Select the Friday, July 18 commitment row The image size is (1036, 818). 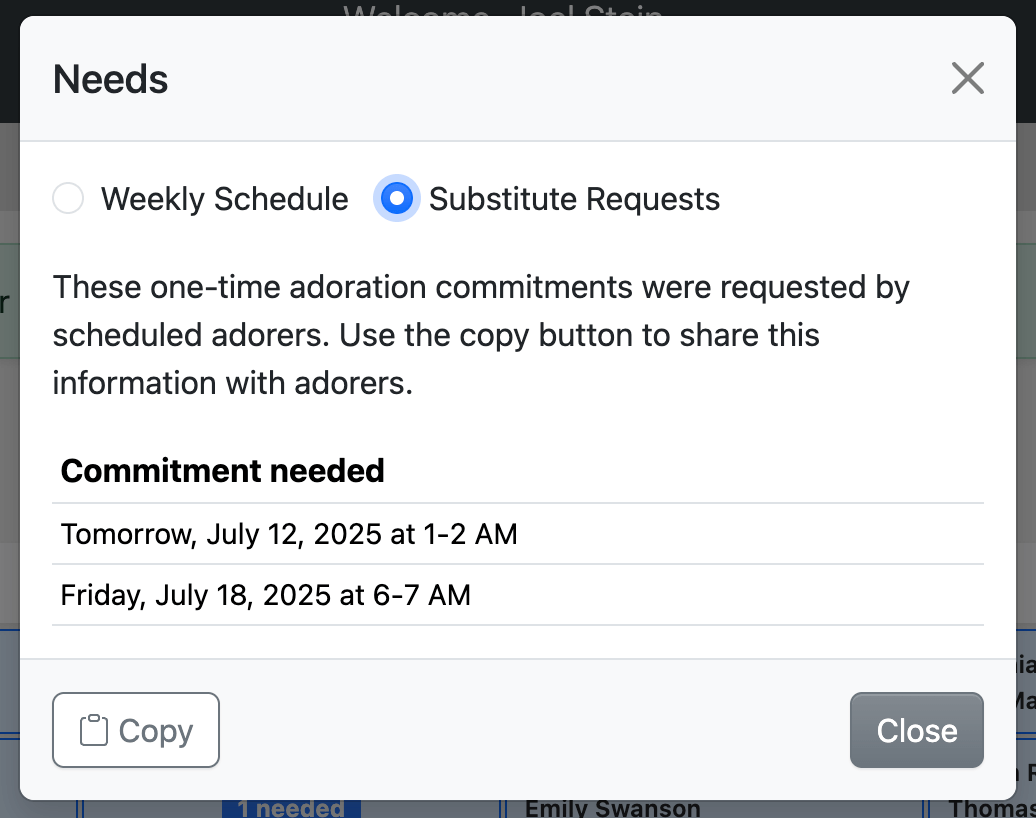point(265,595)
